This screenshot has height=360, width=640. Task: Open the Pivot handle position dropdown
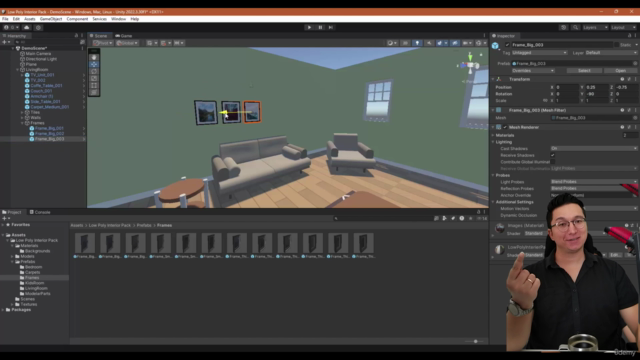click(103, 43)
